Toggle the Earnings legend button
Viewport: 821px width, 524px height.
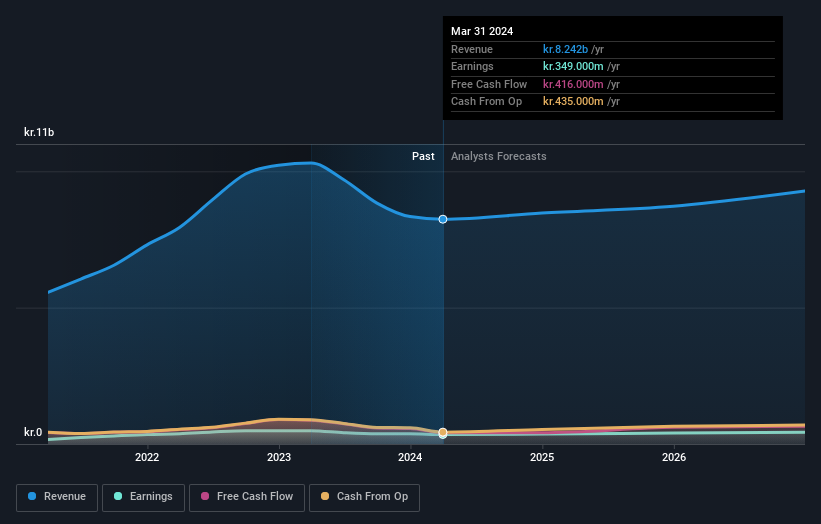pos(143,497)
